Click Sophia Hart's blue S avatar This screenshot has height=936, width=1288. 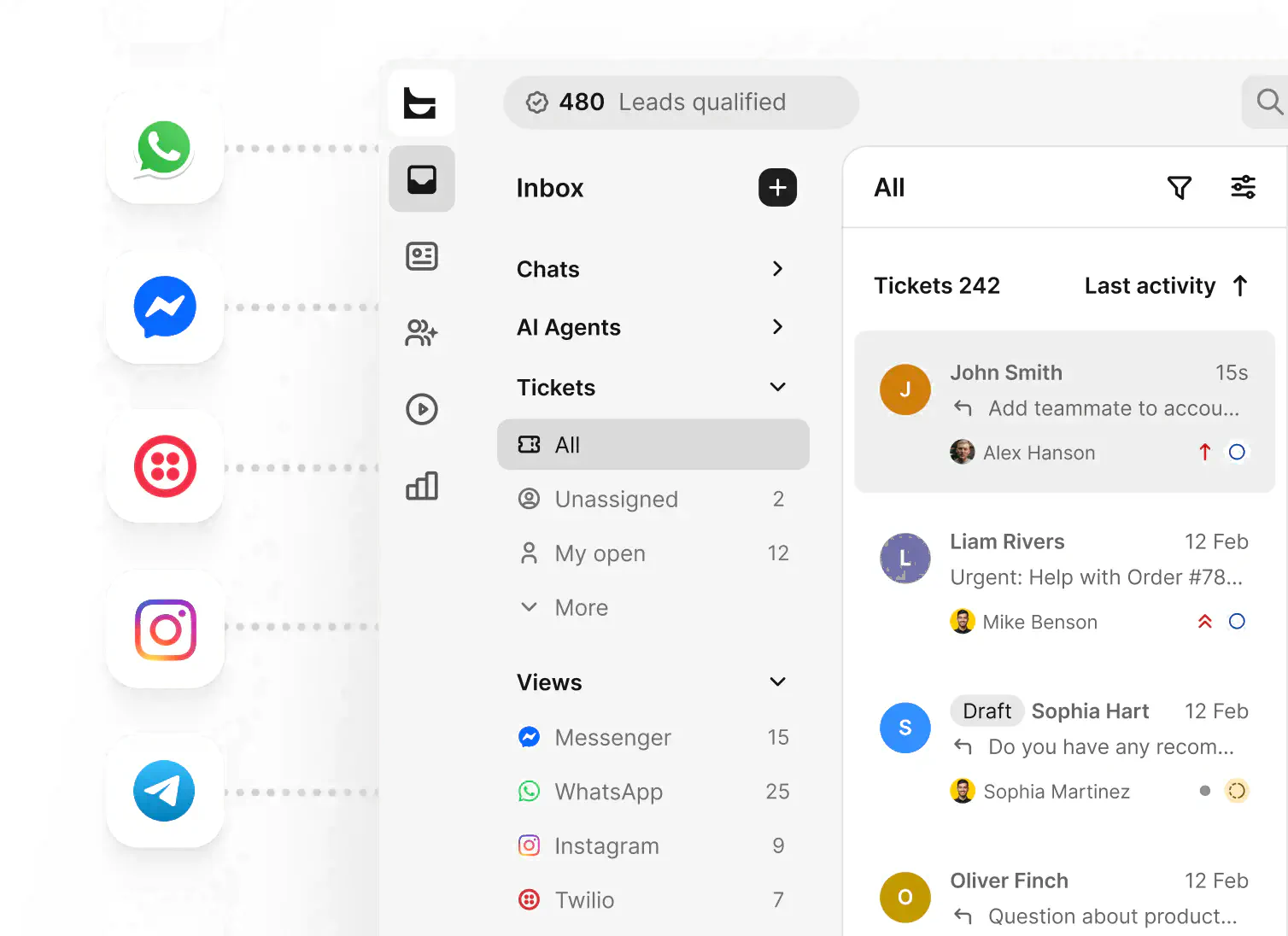tap(905, 728)
